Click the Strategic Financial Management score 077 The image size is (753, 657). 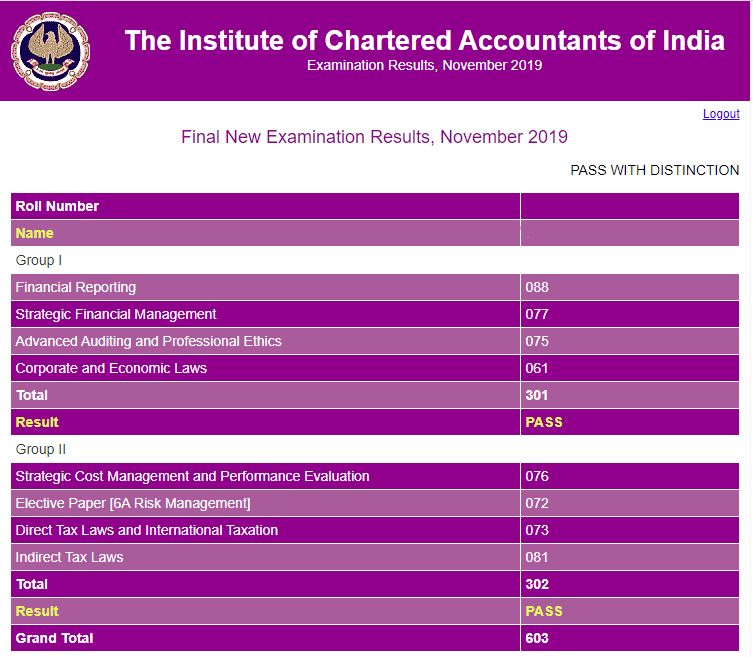tap(537, 314)
